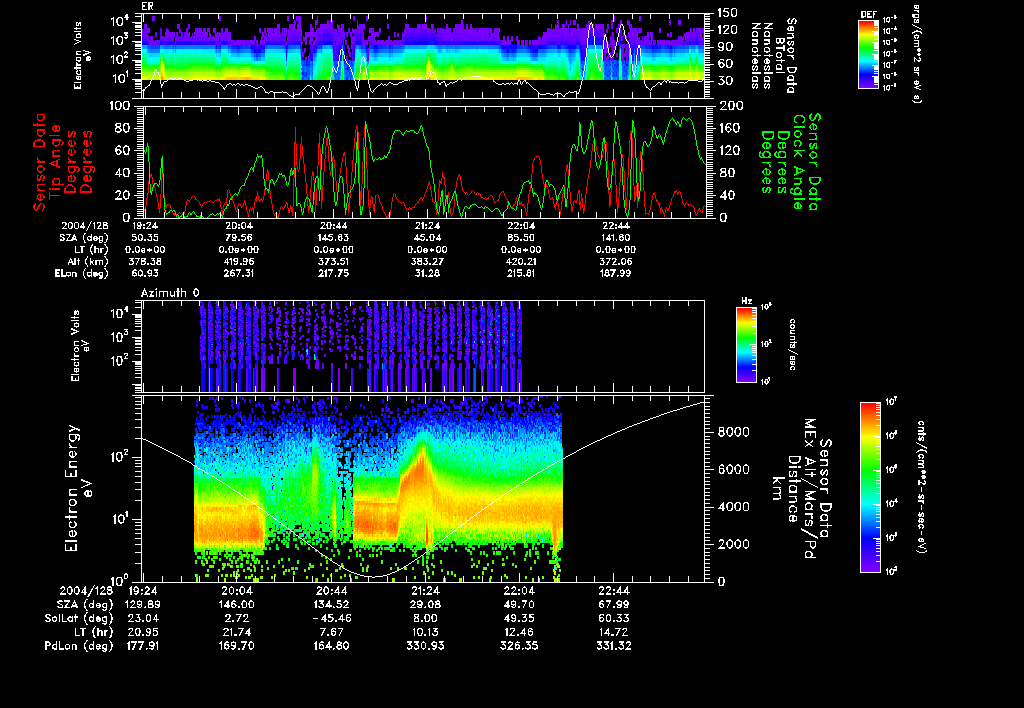Click the 'counts/sec' unit label
1024x708 pixels.
click(x=793, y=344)
